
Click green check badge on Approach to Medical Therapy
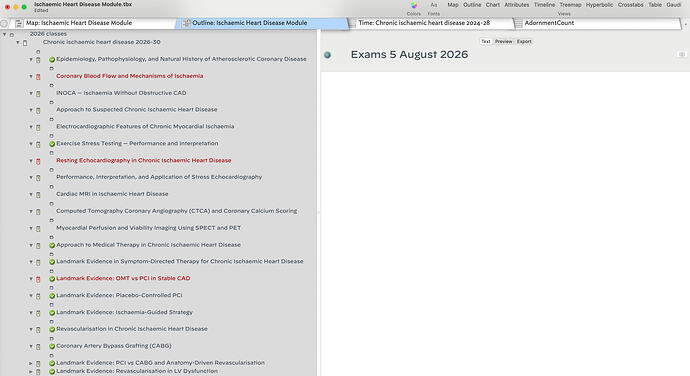point(52,245)
